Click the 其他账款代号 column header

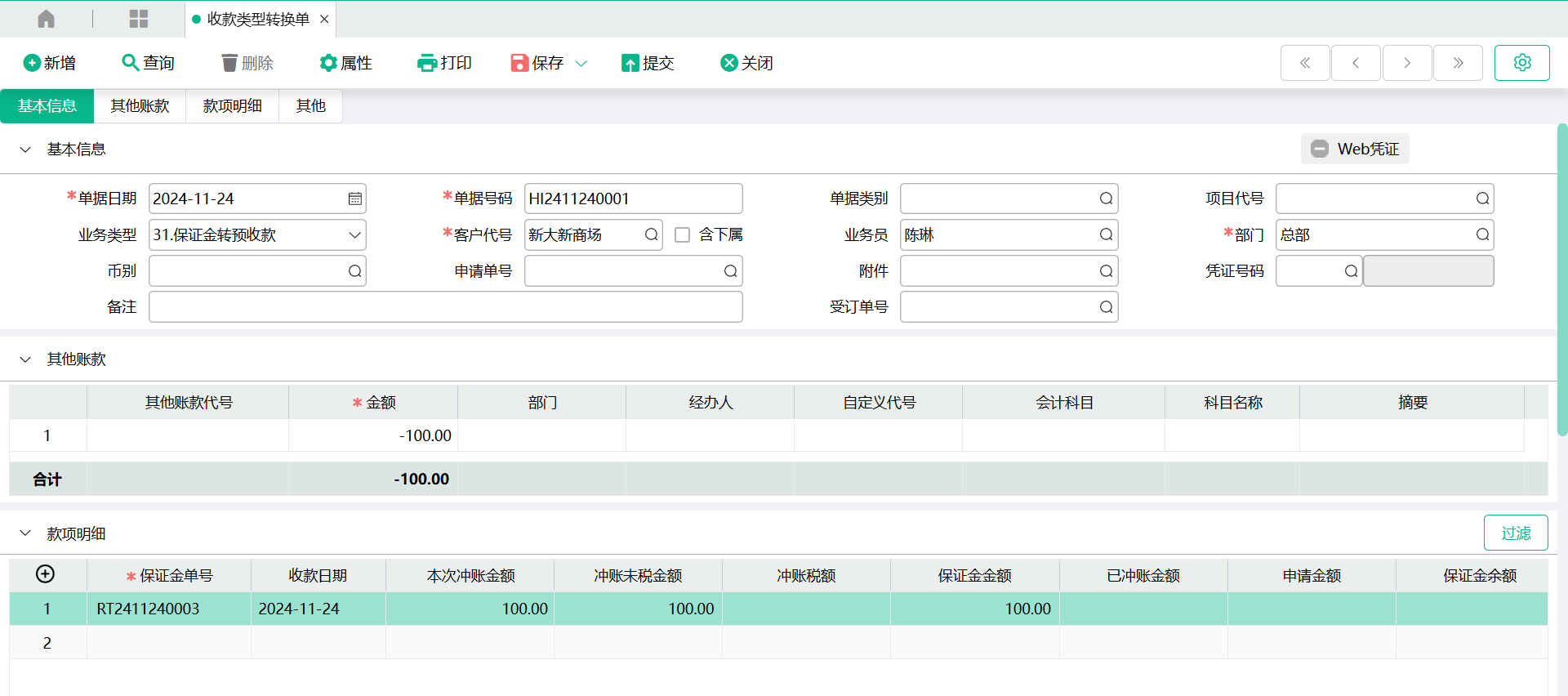[x=188, y=402]
